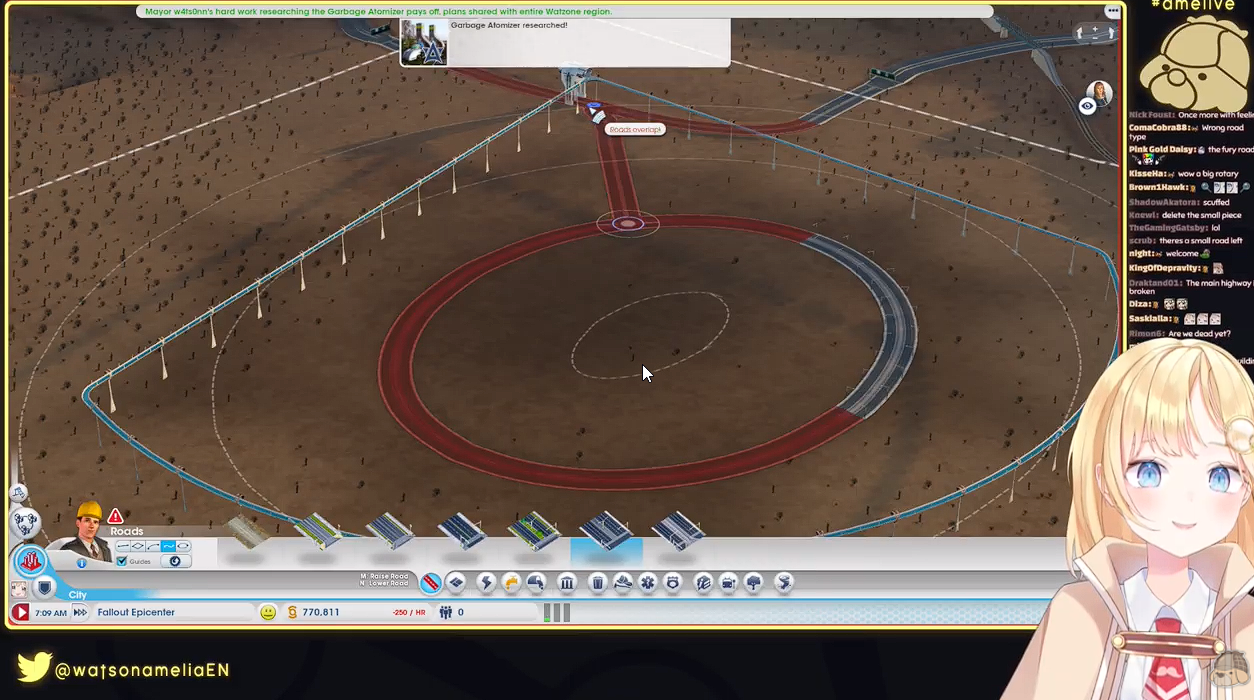Open the Zones menu icon
Image resolution: width=1254 pixels, height=700 pixels.
[456, 582]
